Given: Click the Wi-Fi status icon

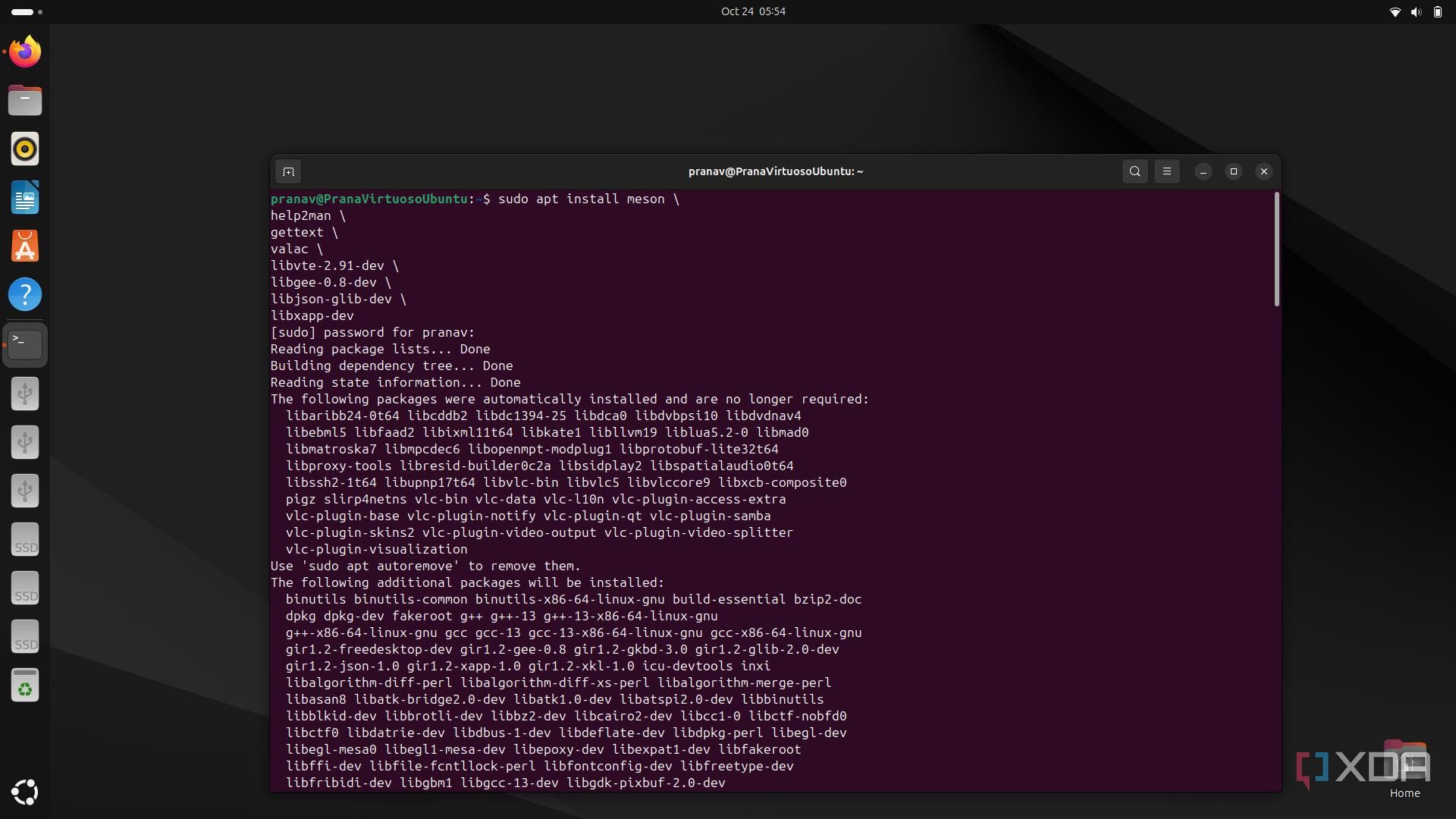Looking at the screenshot, I should click(1395, 11).
